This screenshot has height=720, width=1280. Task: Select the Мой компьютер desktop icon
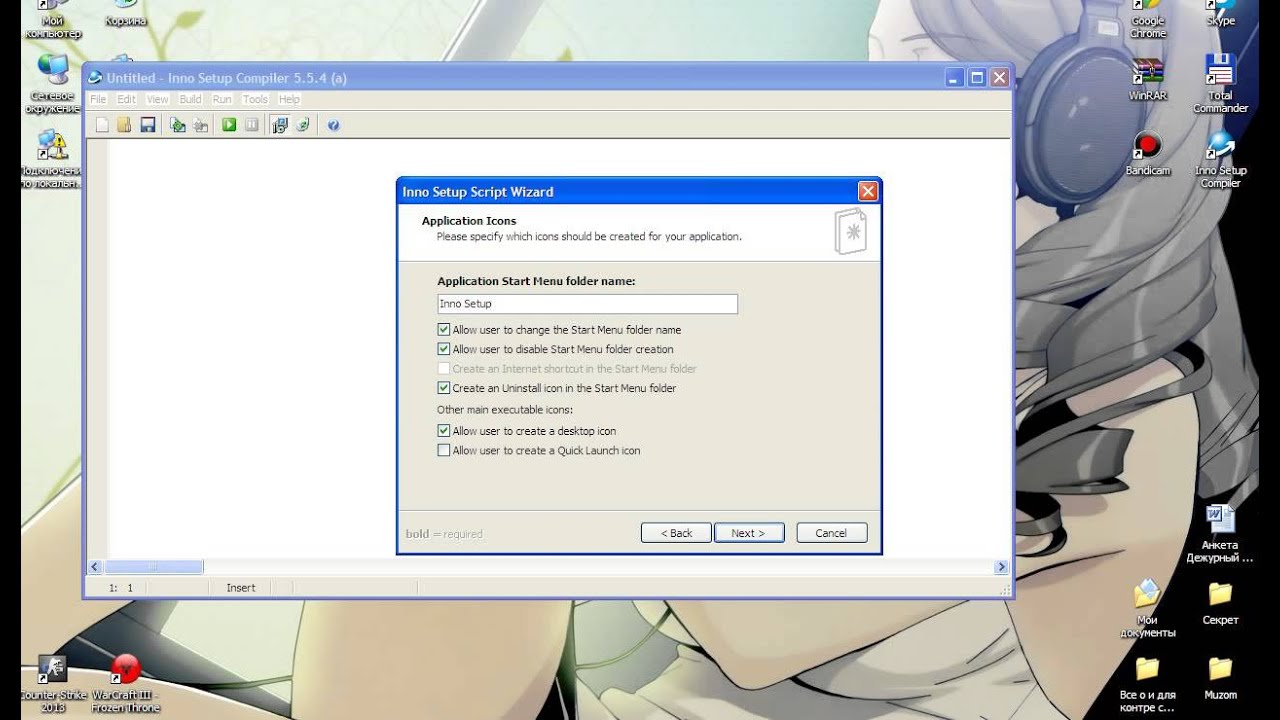pos(53,20)
